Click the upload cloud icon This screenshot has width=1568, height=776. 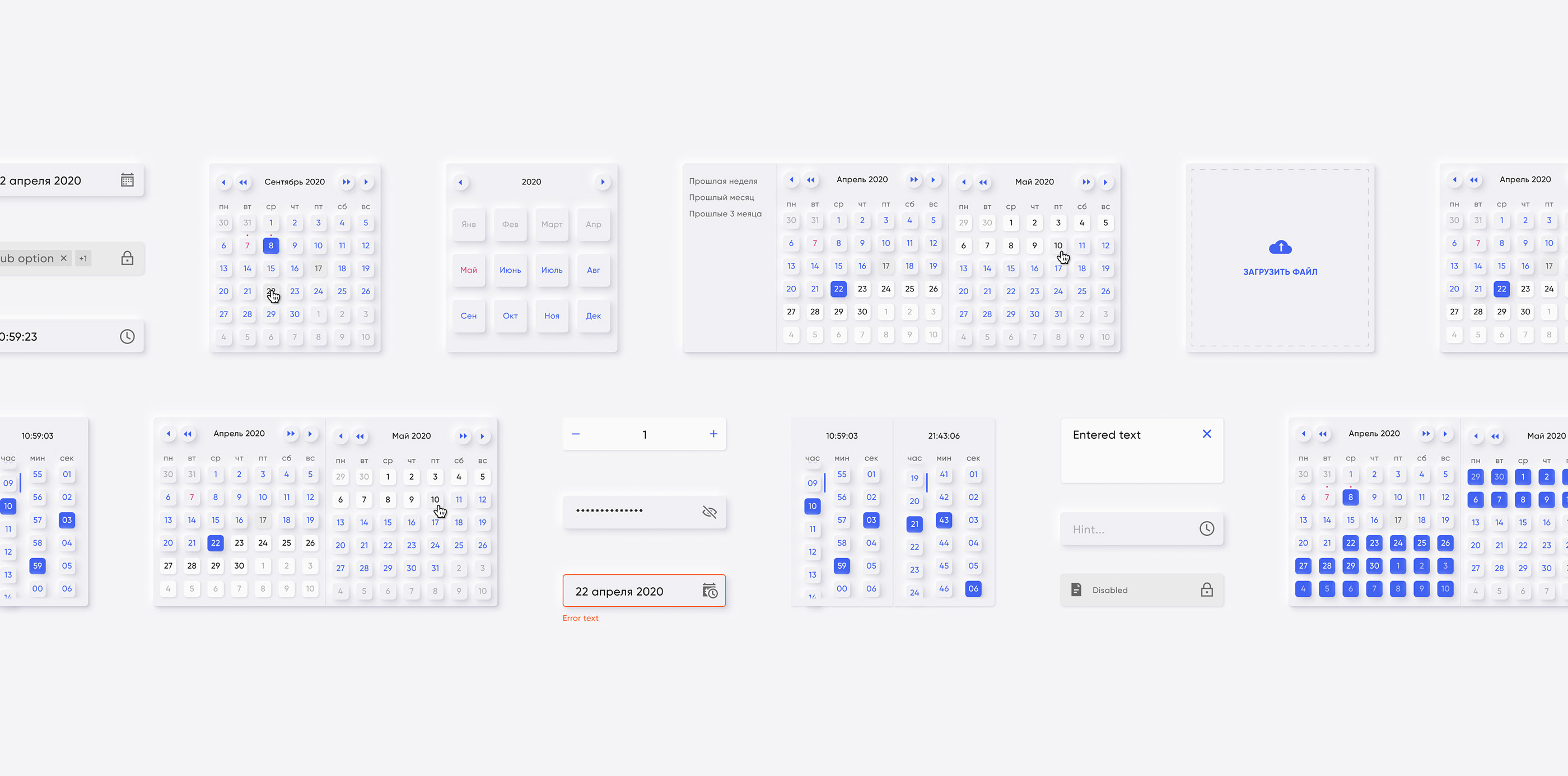pyautogui.click(x=1281, y=248)
